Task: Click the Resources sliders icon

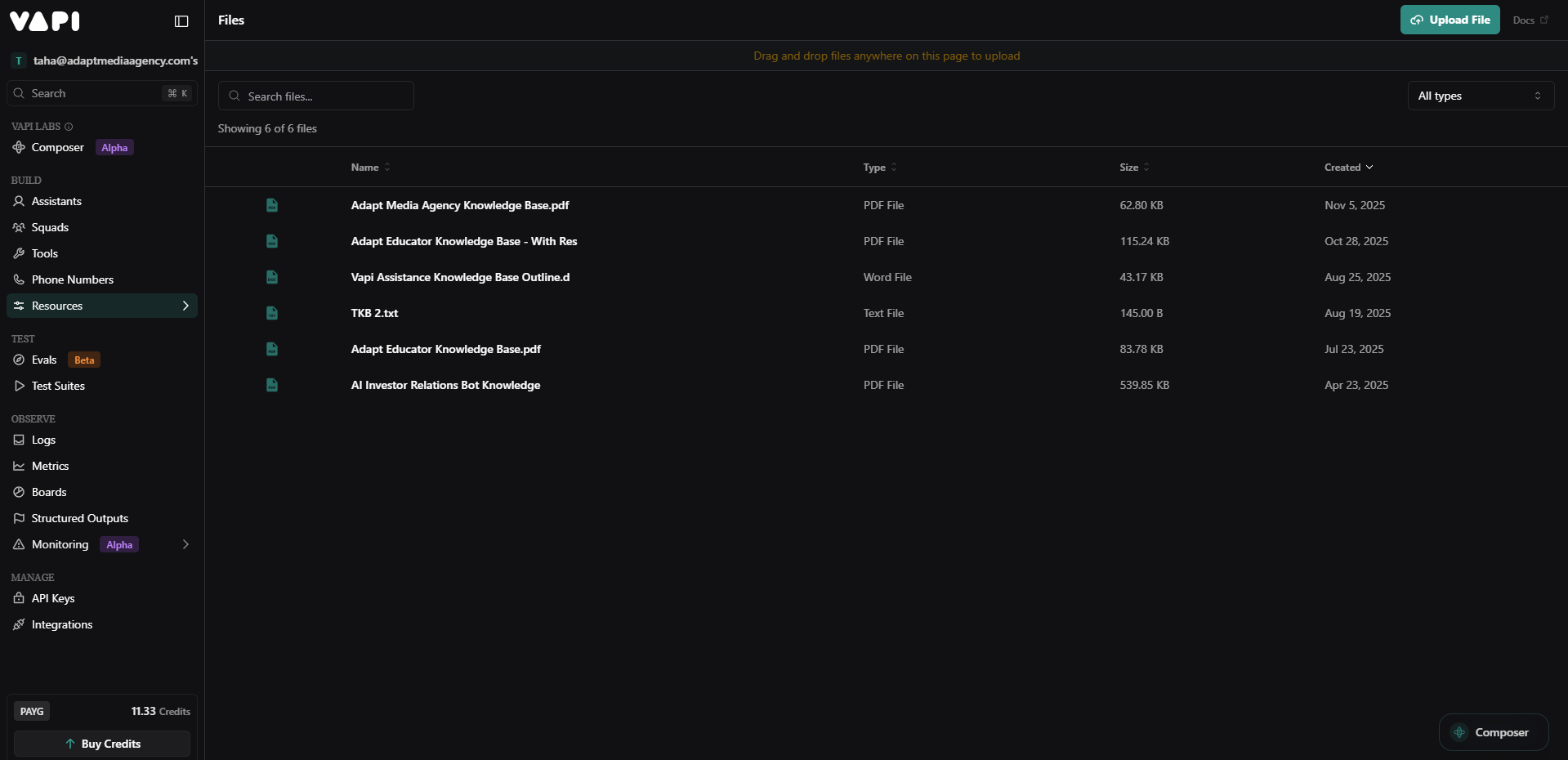Action: pyautogui.click(x=19, y=306)
